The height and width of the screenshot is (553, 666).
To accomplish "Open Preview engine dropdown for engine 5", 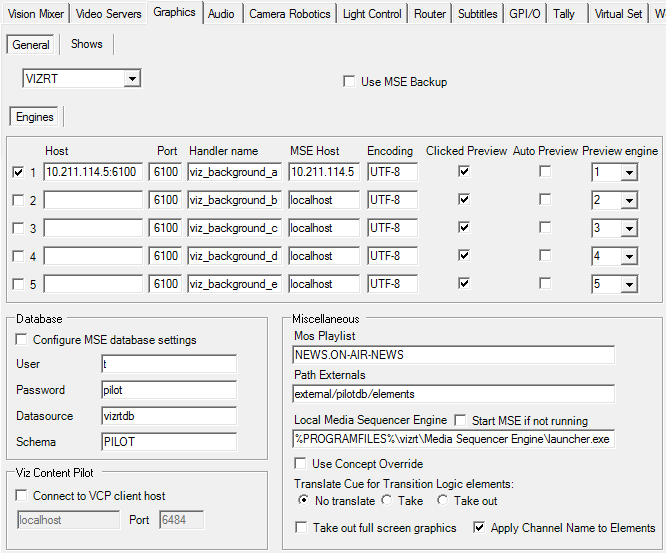I will (629, 285).
